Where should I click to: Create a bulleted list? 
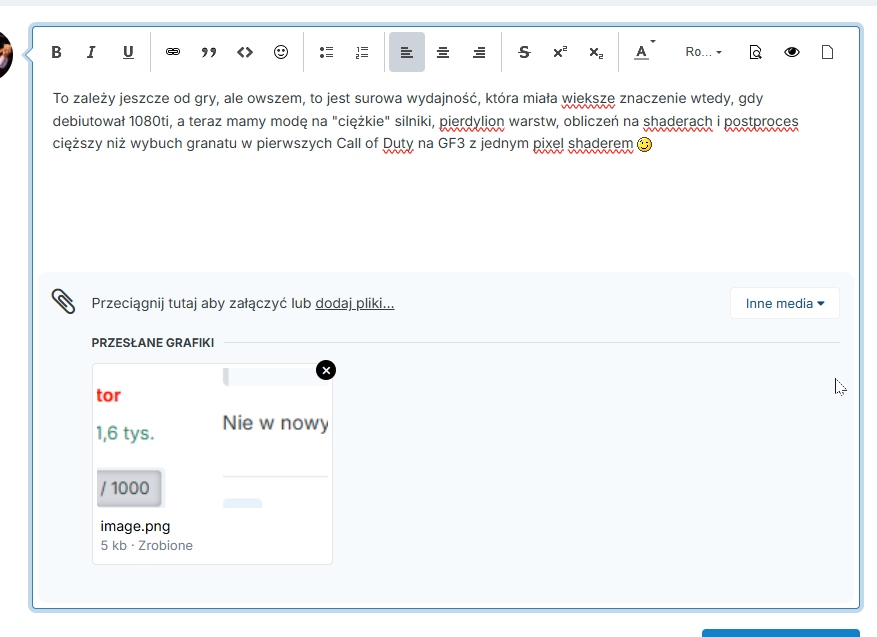point(326,52)
